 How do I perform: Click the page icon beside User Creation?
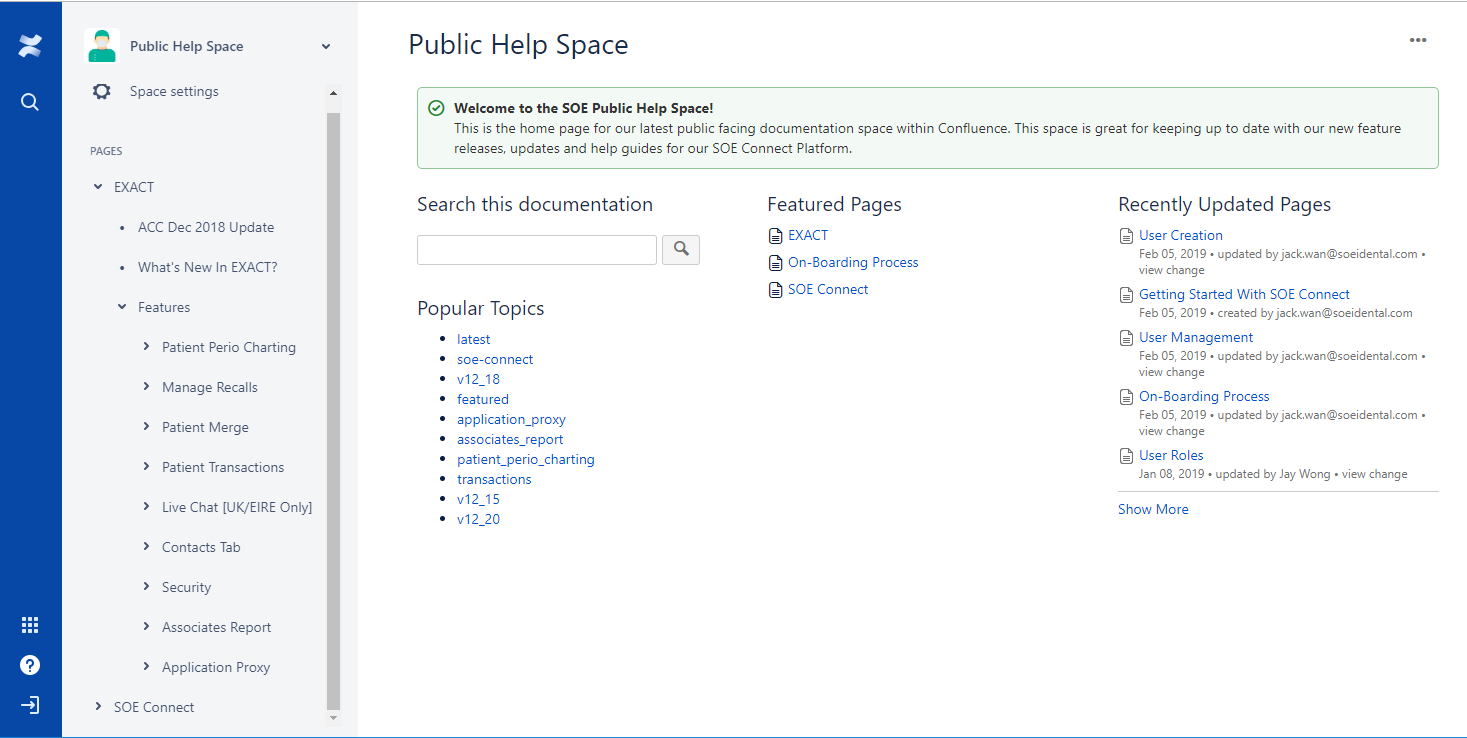(x=1126, y=236)
